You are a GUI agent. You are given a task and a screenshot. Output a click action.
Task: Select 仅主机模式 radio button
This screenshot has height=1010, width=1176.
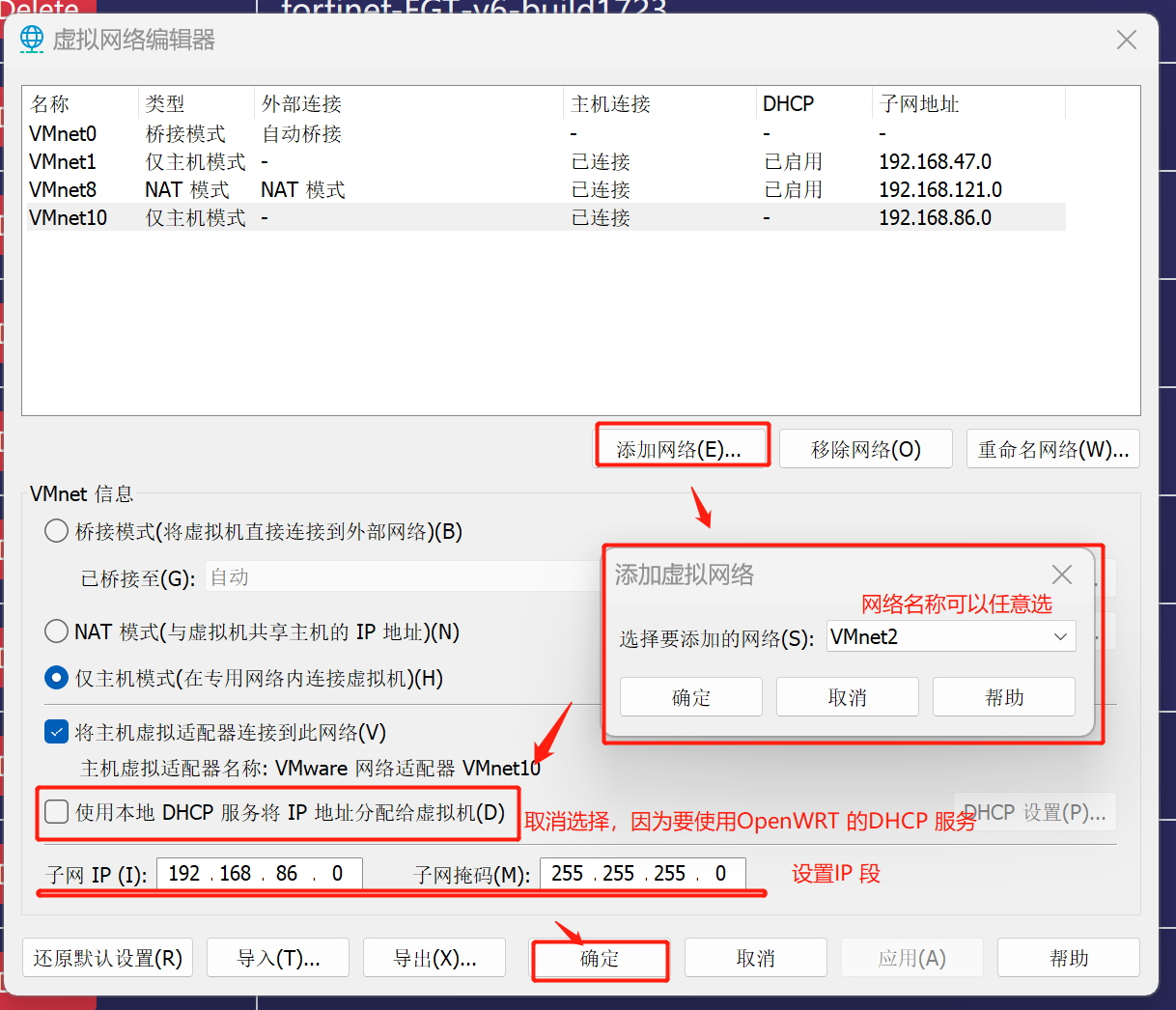click(x=56, y=678)
